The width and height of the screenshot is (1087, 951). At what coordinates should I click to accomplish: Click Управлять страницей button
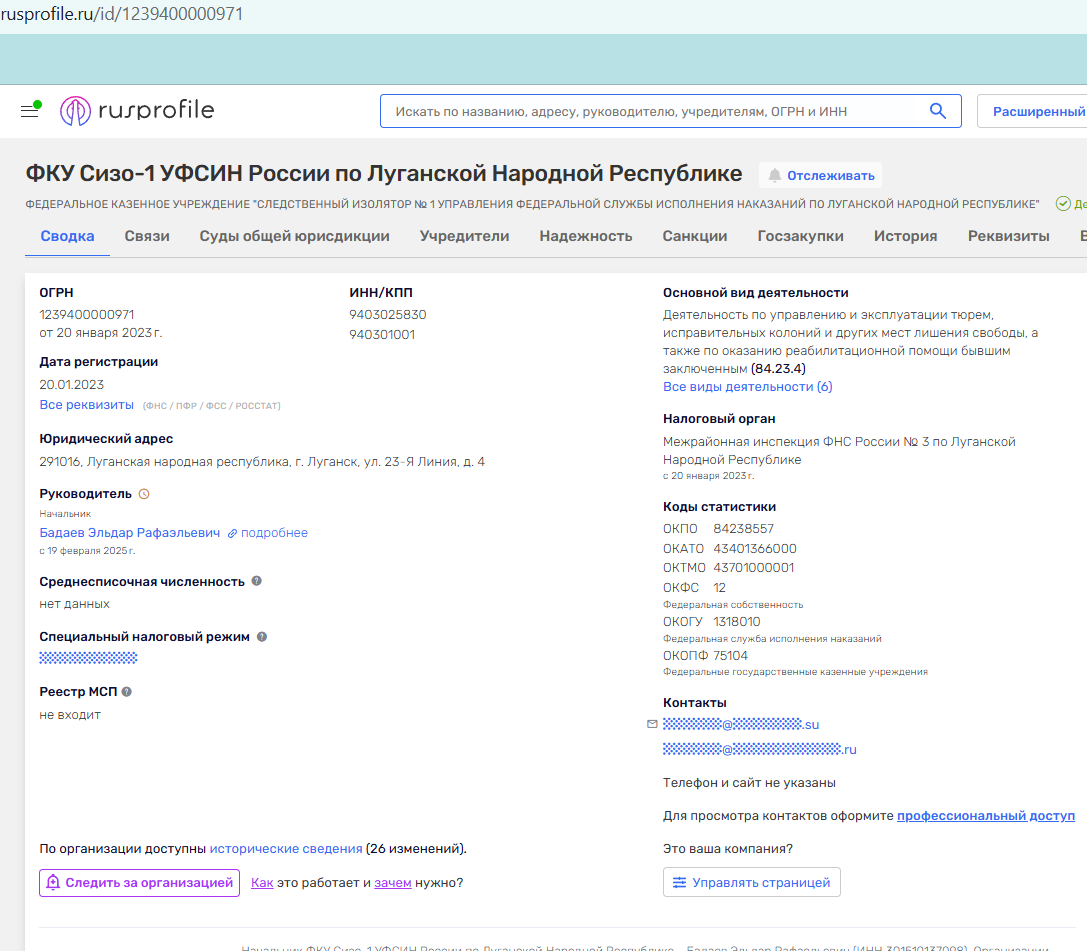[x=751, y=882]
